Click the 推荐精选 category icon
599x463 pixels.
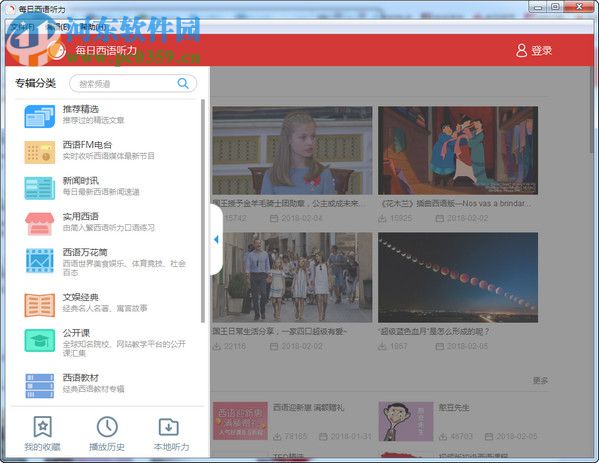(39, 116)
